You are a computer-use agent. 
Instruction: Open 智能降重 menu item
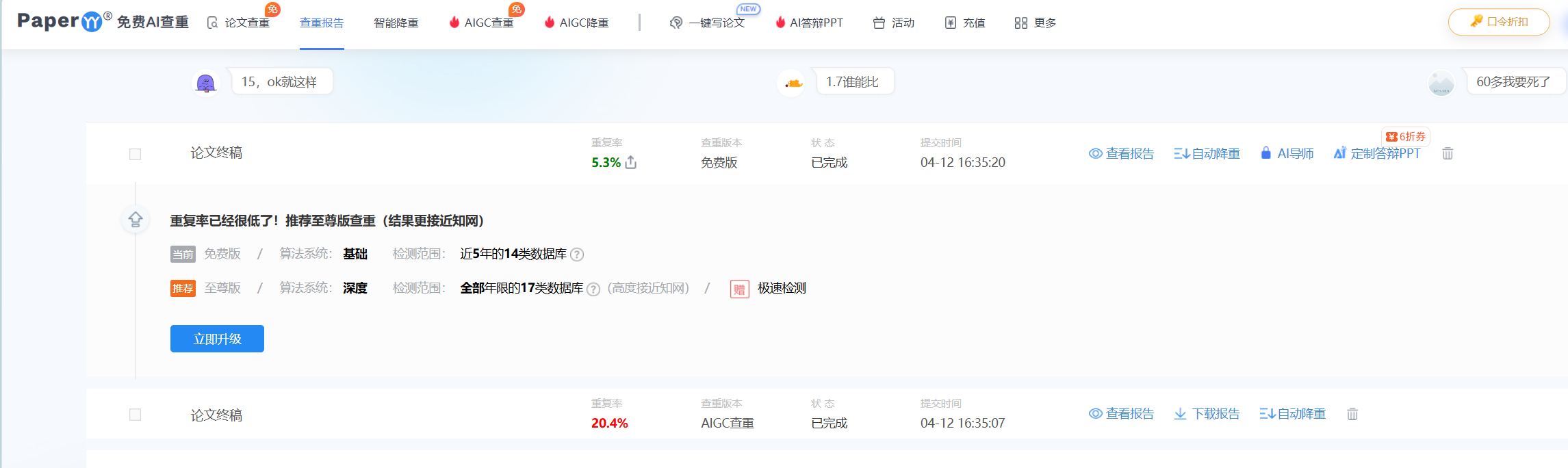click(x=396, y=23)
